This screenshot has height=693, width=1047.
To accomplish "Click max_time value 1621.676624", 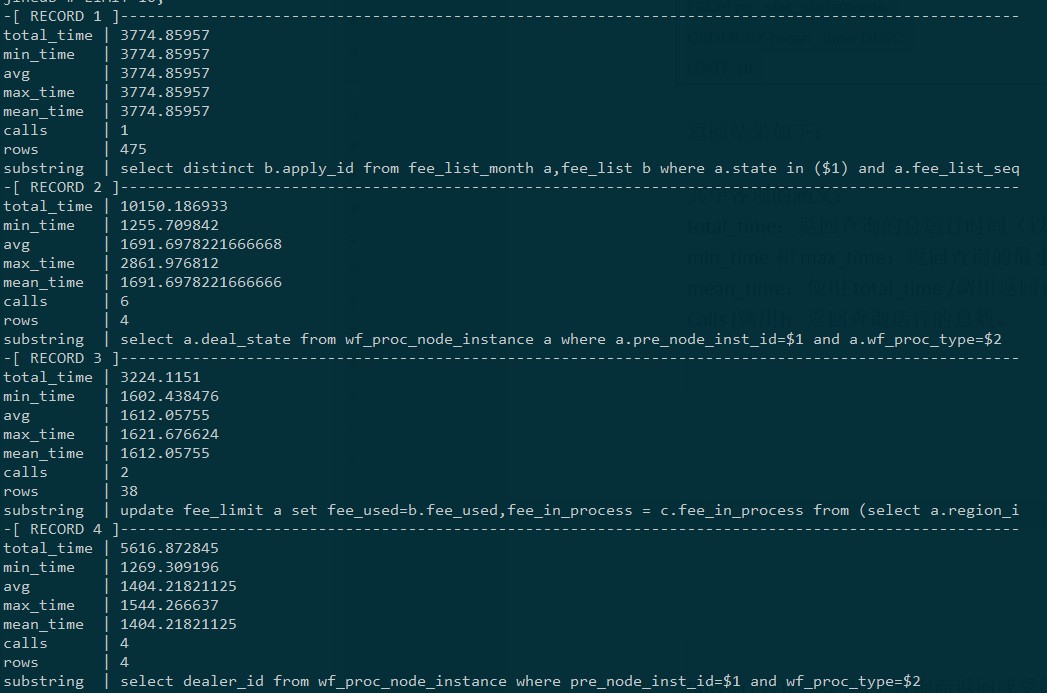I will point(169,434).
